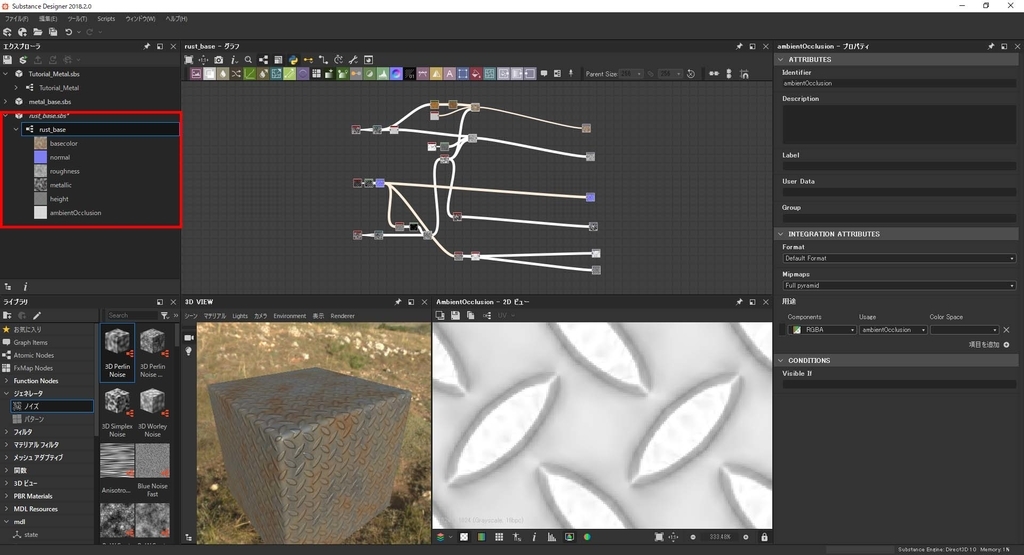The width and height of the screenshot is (1024, 555).
Task: Toggle the pin on the properties panel
Action: (x=990, y=46)
